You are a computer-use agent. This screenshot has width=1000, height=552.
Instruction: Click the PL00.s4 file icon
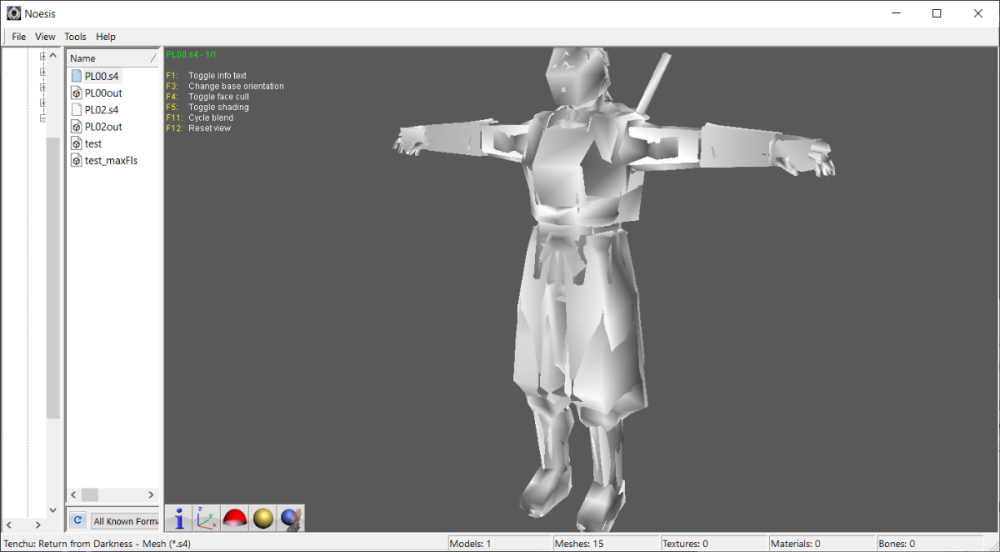(x=77, y=76)
